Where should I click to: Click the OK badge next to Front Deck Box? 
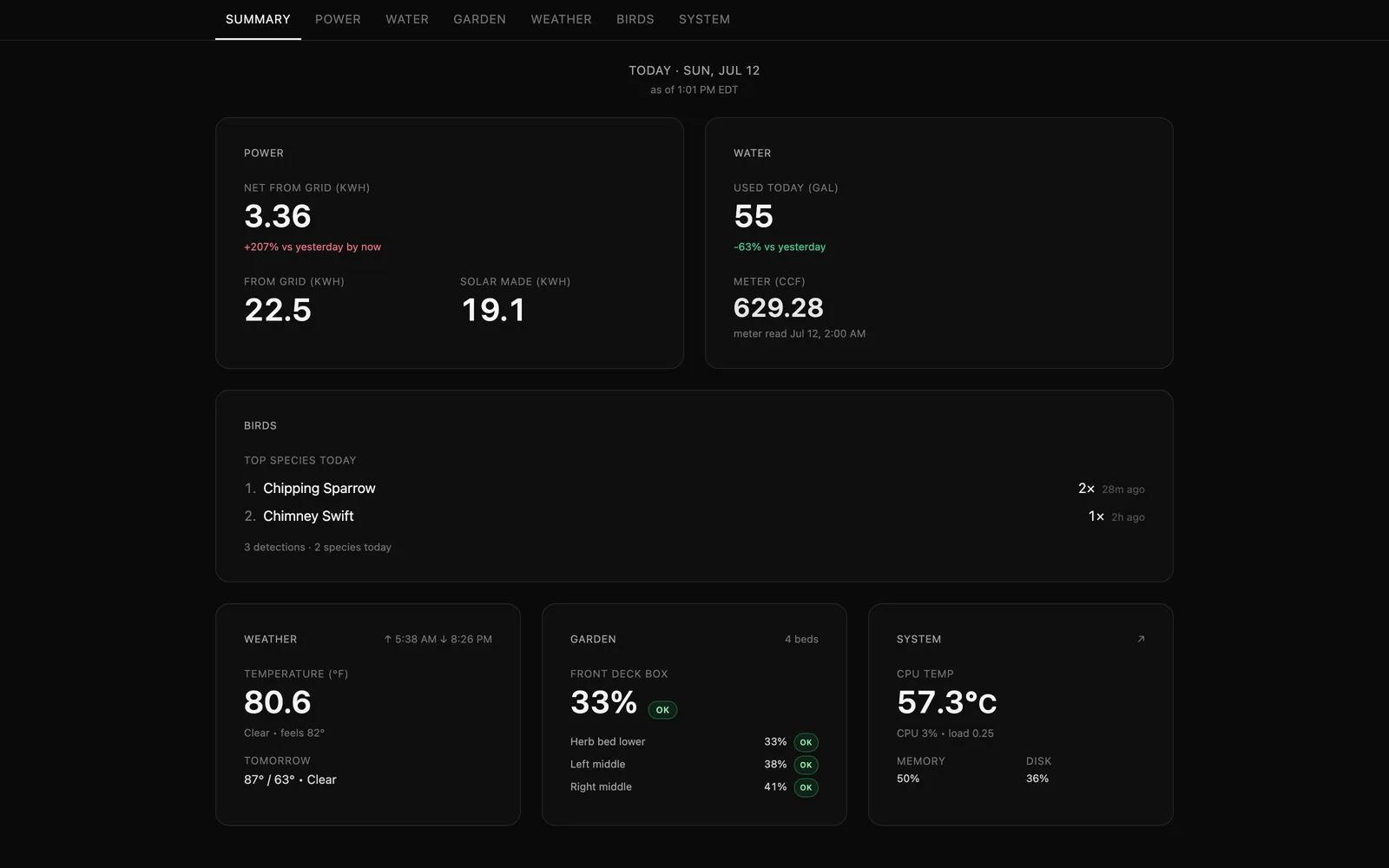click(662, 710)
